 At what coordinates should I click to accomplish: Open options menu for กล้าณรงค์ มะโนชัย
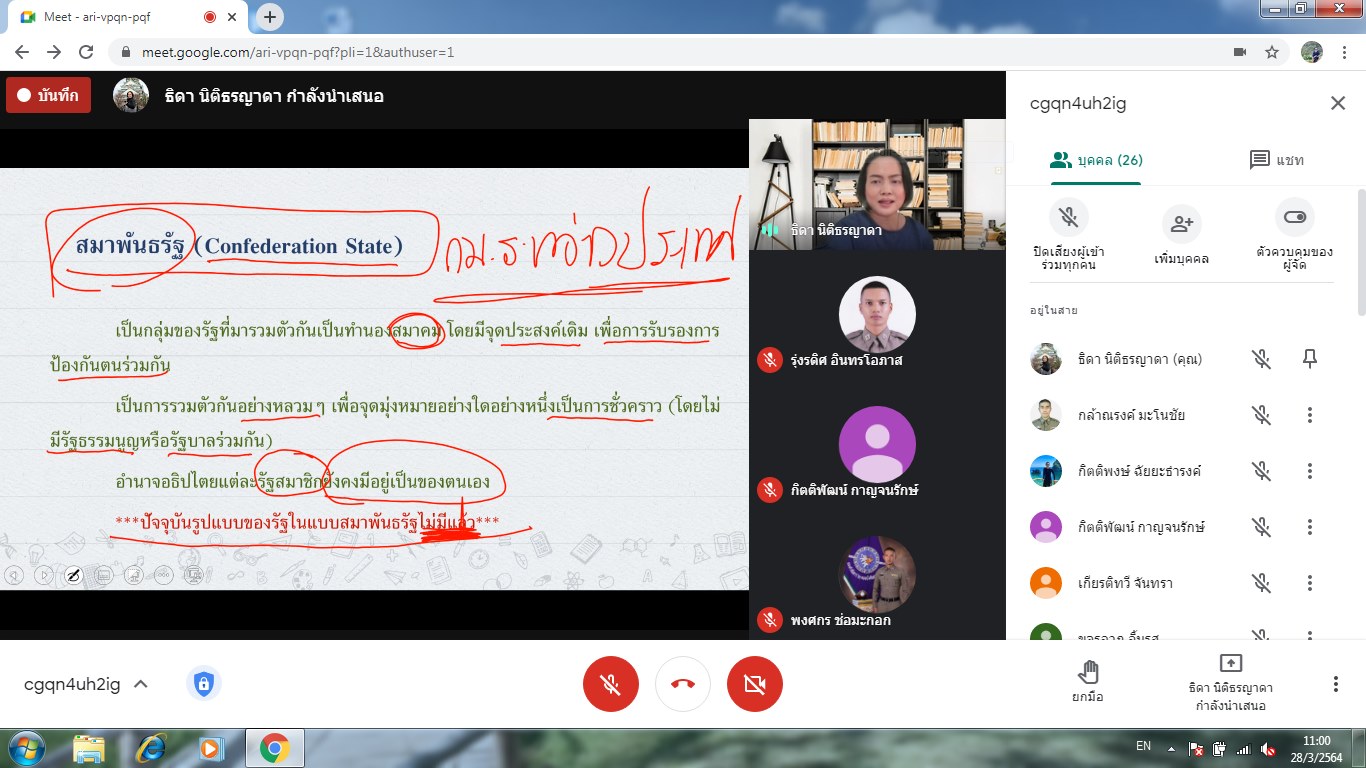pos(1310,415)
